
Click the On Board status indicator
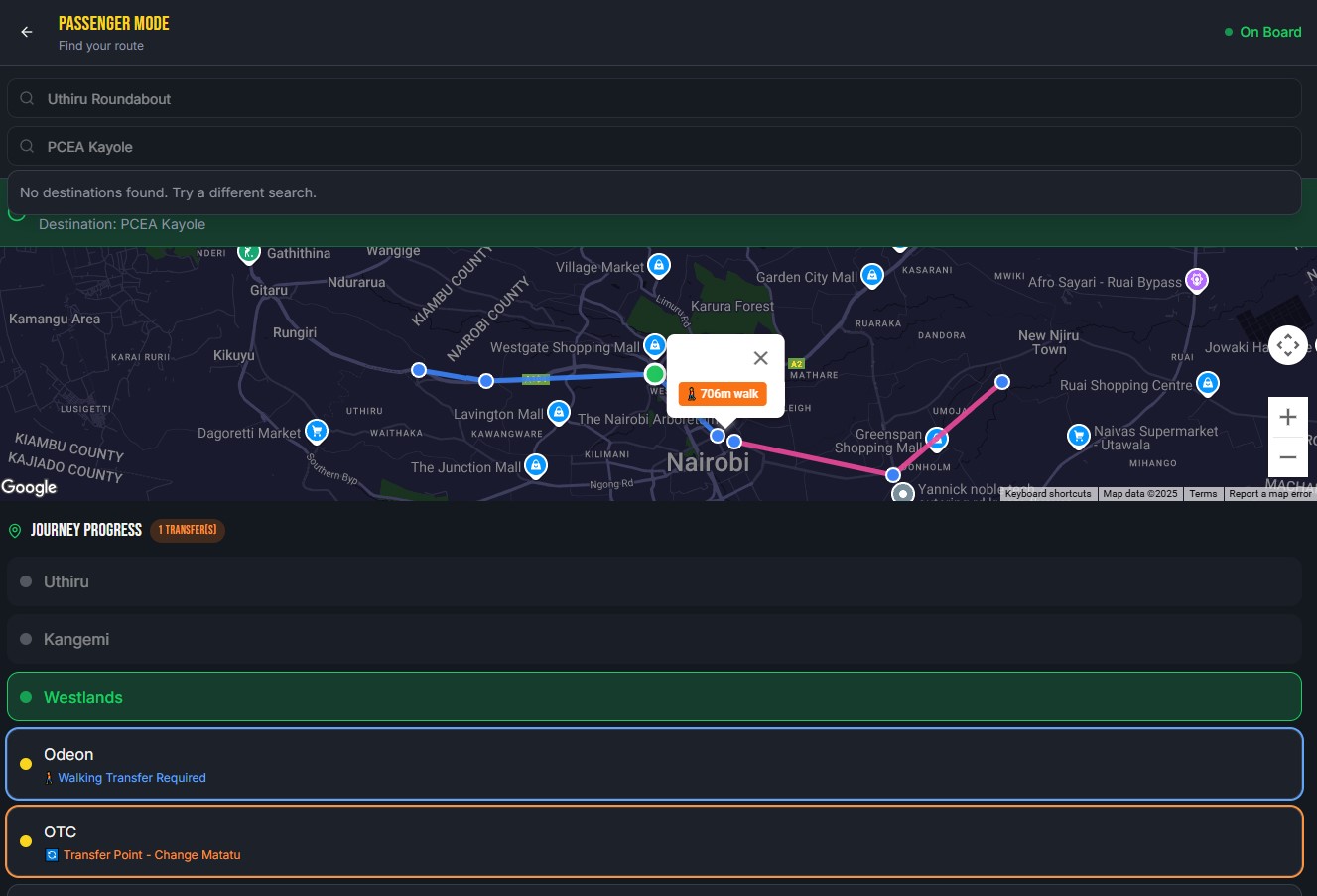pyautogui.click(x=1262, y=32)
